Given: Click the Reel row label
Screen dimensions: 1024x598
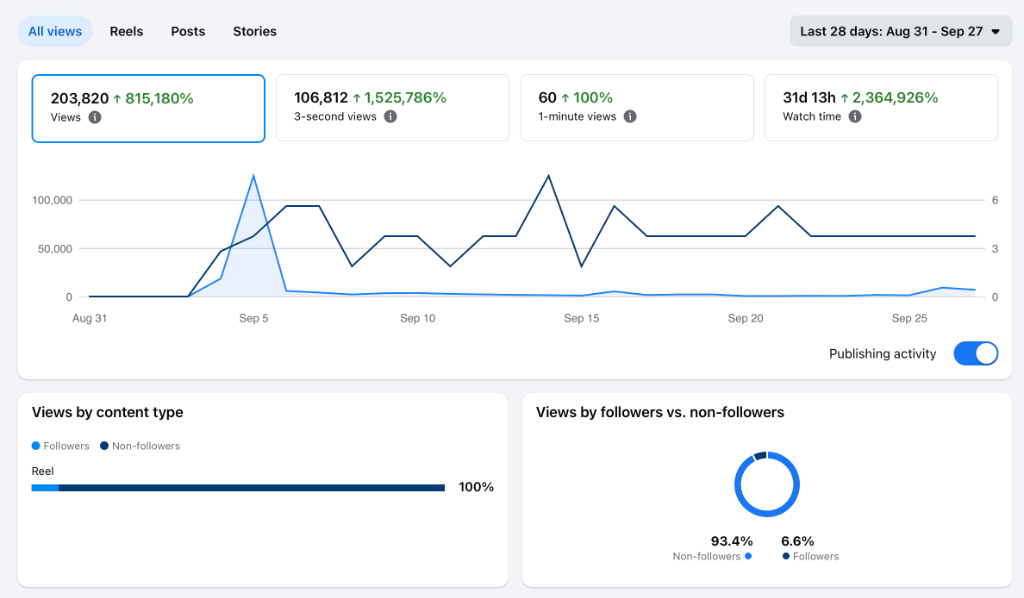Looking at the screenshot, I should coord(42,471).
